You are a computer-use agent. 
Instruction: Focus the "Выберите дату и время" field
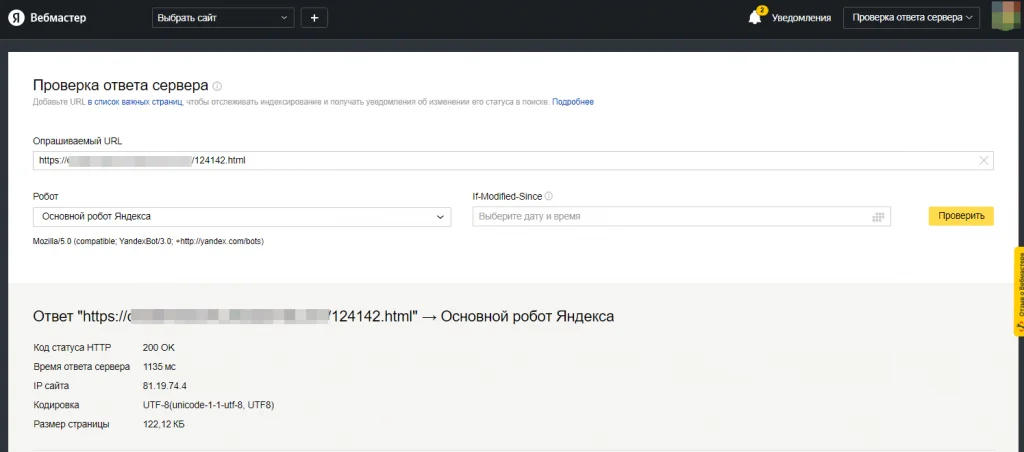[x=670, y=216]
